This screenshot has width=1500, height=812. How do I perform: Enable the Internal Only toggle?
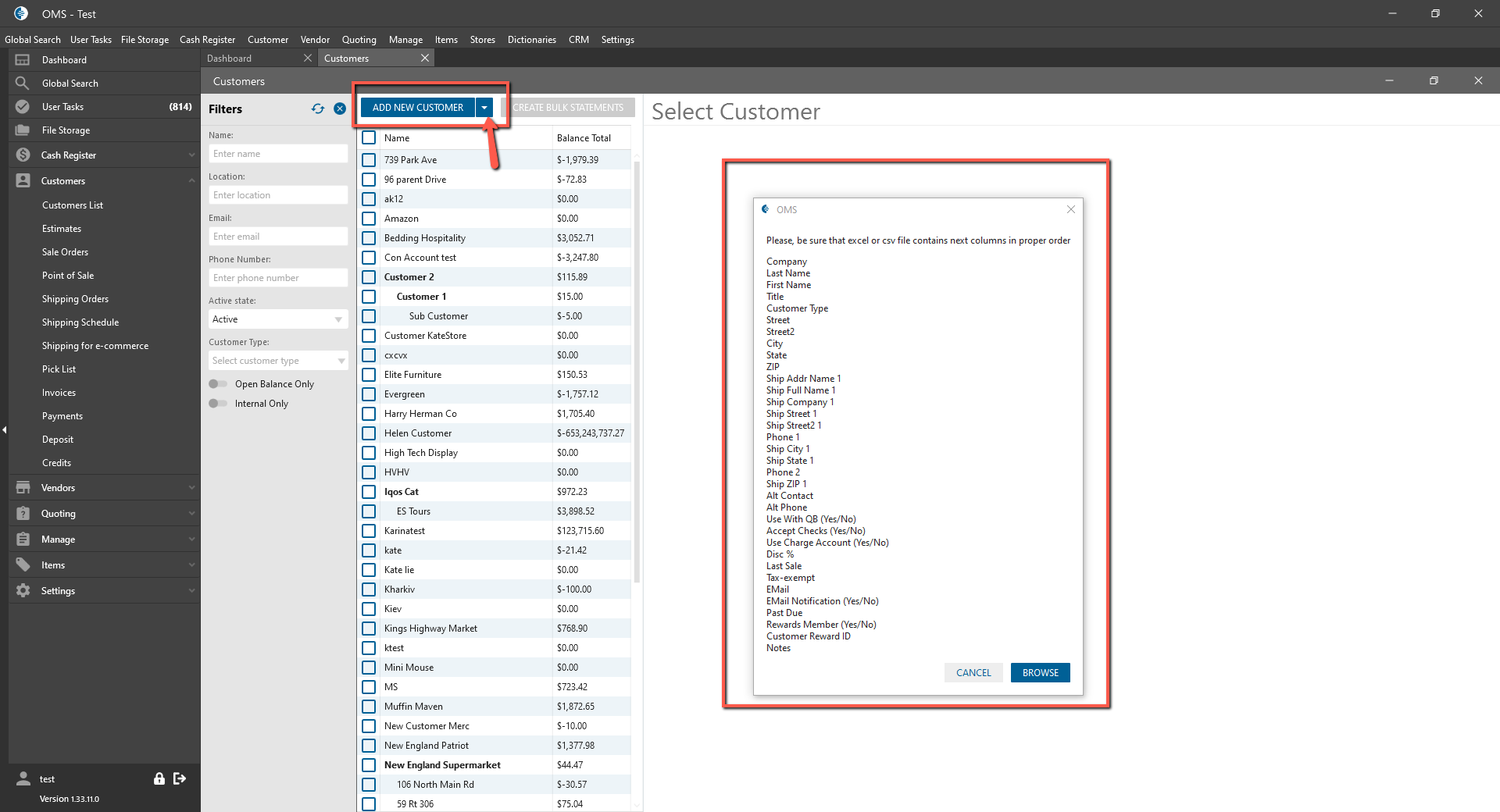pyautogui.click(x=217, y=404)
